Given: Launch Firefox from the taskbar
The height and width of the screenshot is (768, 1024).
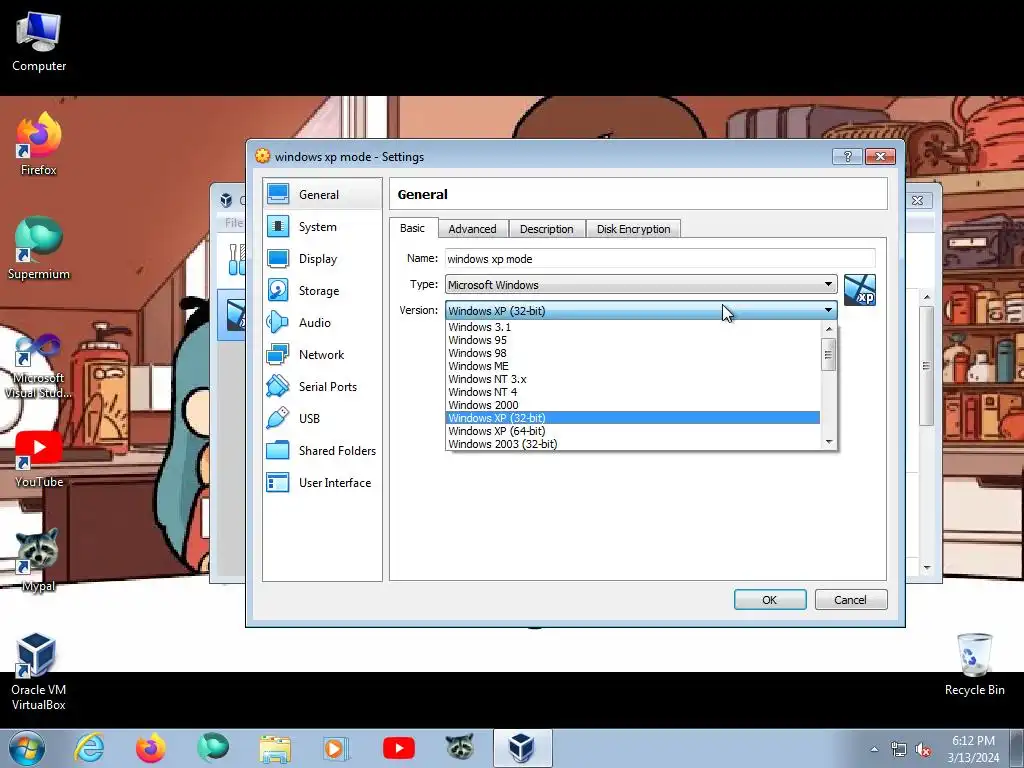Looking at the screenshot, I should [x=151, y=748].
